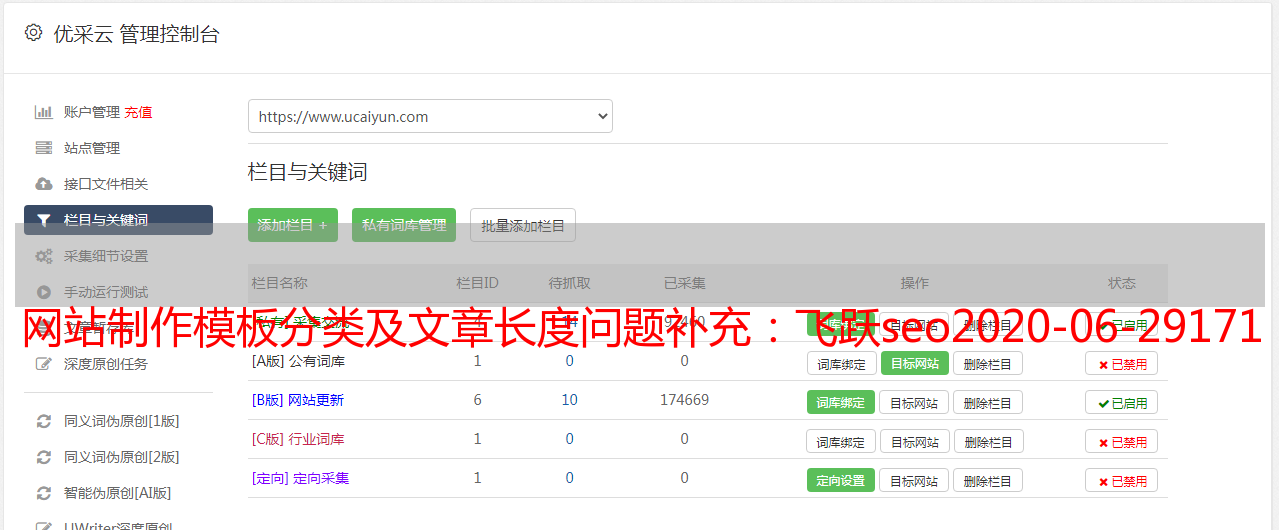This screenshot has height=530, width=1279.
Task: Toggle 已禁用 status of [定向] 定向采集
Action: [x=1122, y=481]
